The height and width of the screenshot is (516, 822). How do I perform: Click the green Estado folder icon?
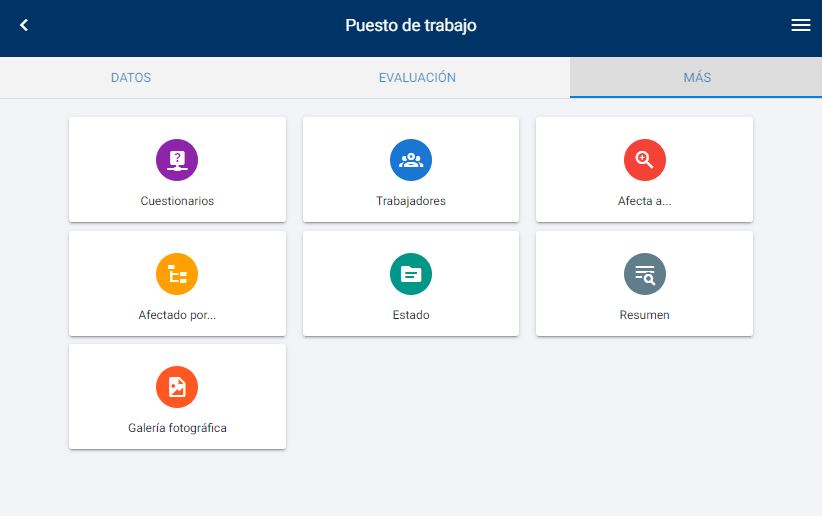pyautogui.click(x=411, y=273)
